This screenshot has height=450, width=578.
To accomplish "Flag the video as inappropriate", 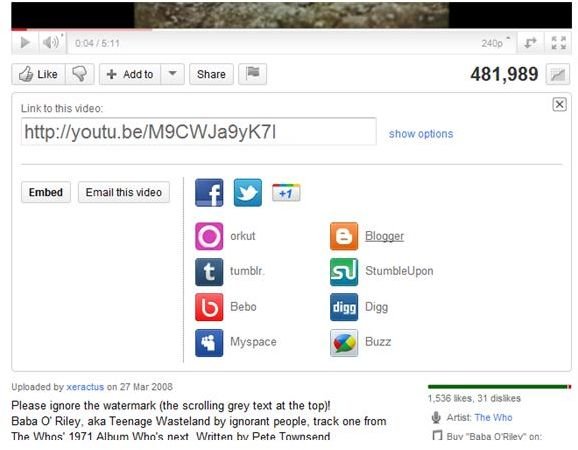I will [x=253, y=74].
